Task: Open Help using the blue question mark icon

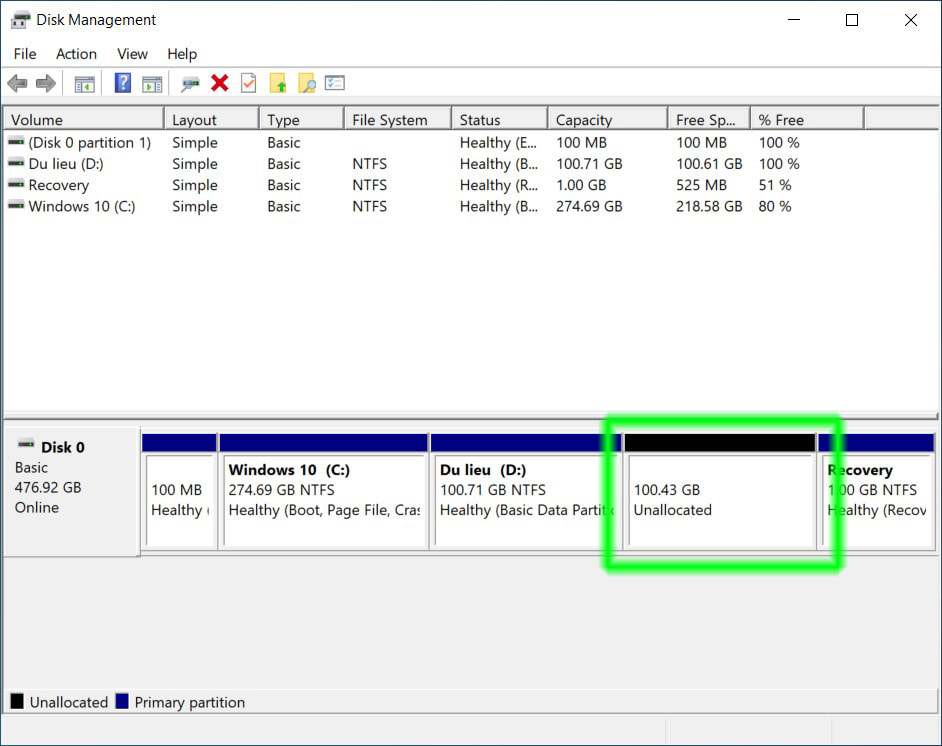Action: pos(122,83)
